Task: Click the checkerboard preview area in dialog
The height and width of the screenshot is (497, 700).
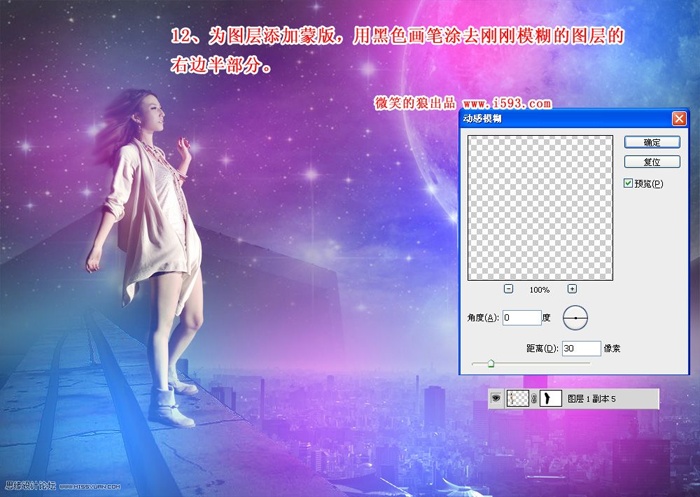Action: (540, 208)
